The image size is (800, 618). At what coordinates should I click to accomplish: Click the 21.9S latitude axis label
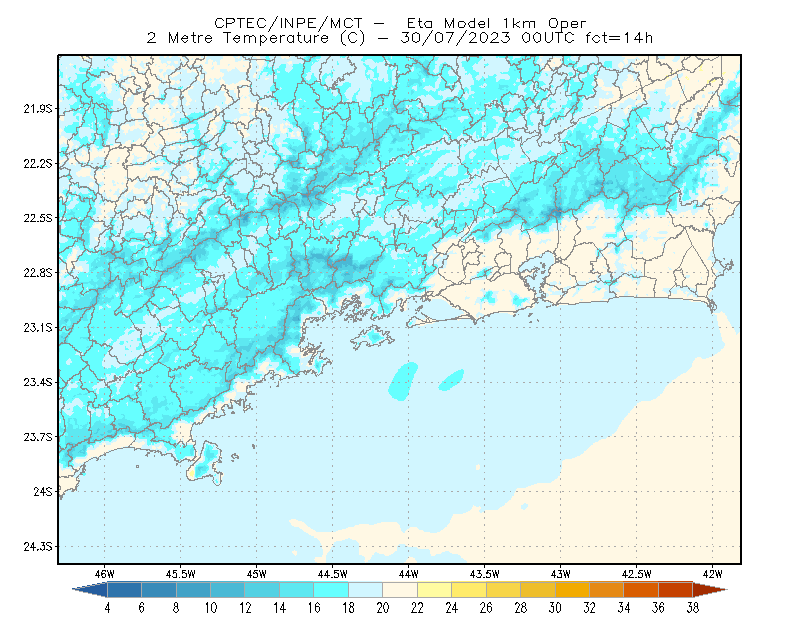point(38,108)
